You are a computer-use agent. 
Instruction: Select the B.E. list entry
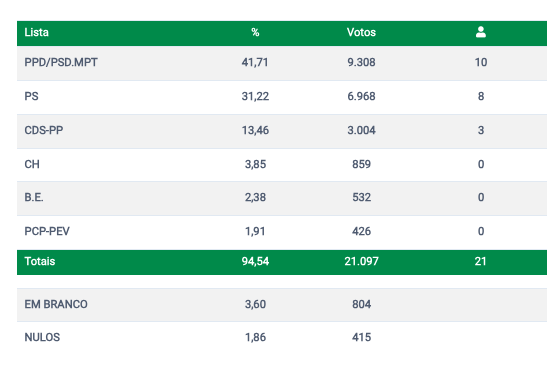[x=34, y=197]
